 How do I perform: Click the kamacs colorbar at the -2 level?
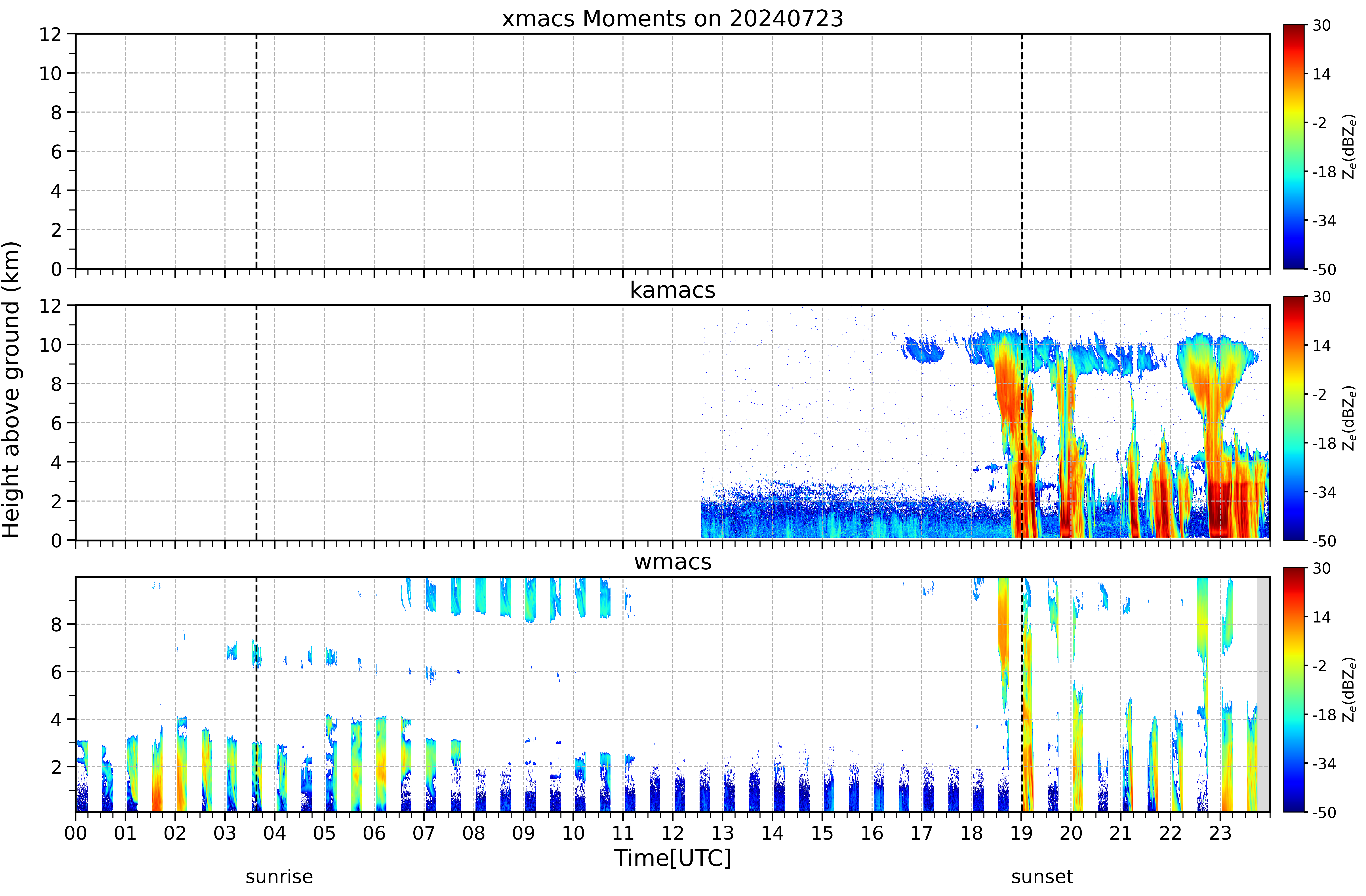click(x=1294, y=394)
